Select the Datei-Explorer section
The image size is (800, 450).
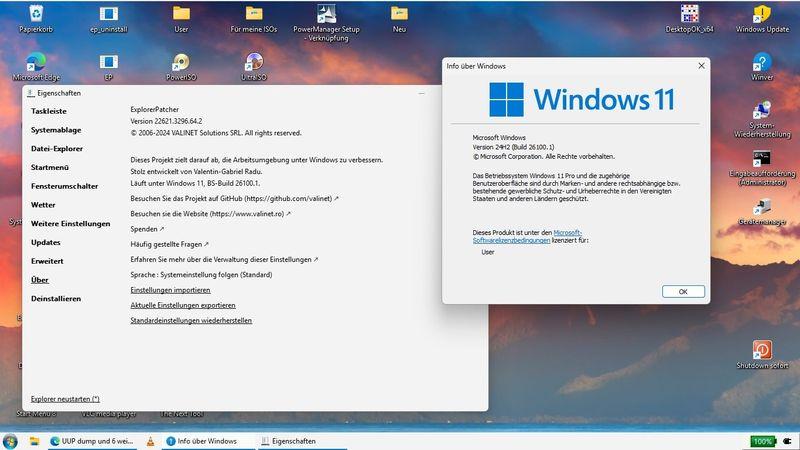tap(57, 148)
